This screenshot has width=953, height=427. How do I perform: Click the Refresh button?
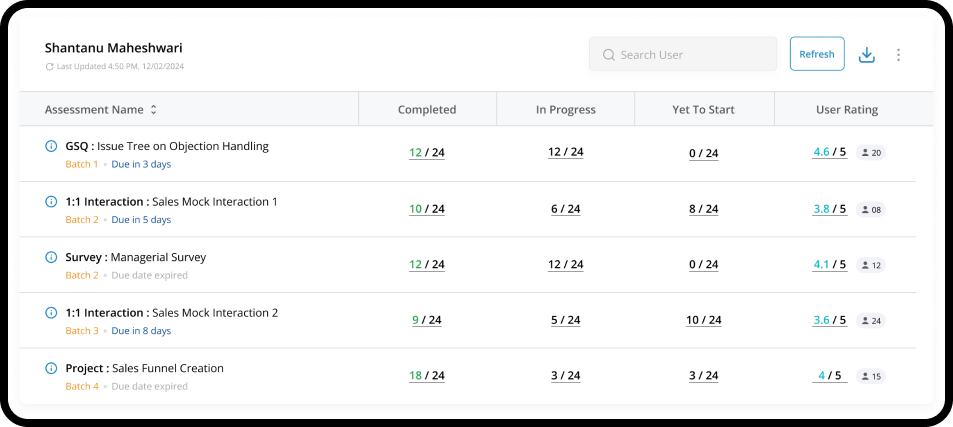tap(817, 54)
